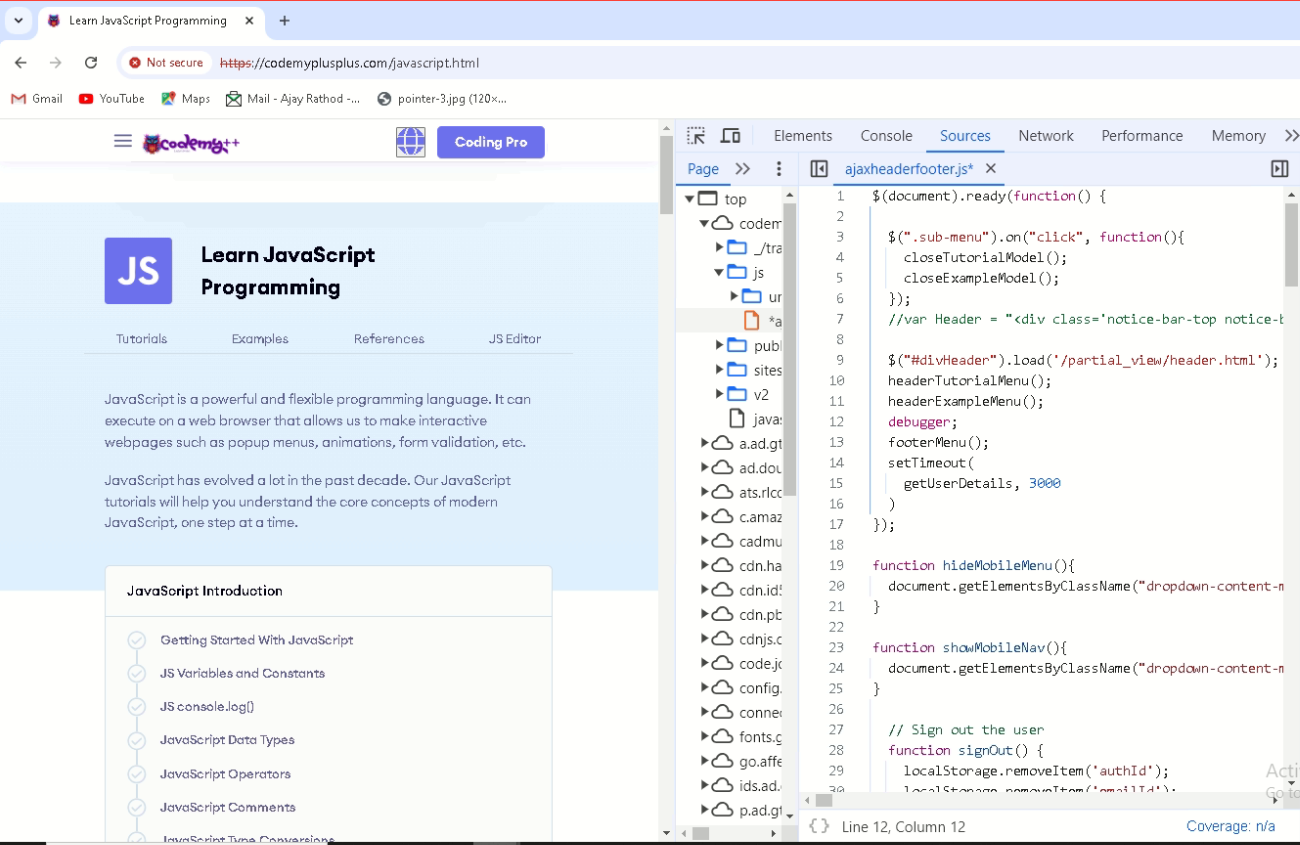
Task: Open the Sources navigator three-dot menu
Action: [779, 168]
